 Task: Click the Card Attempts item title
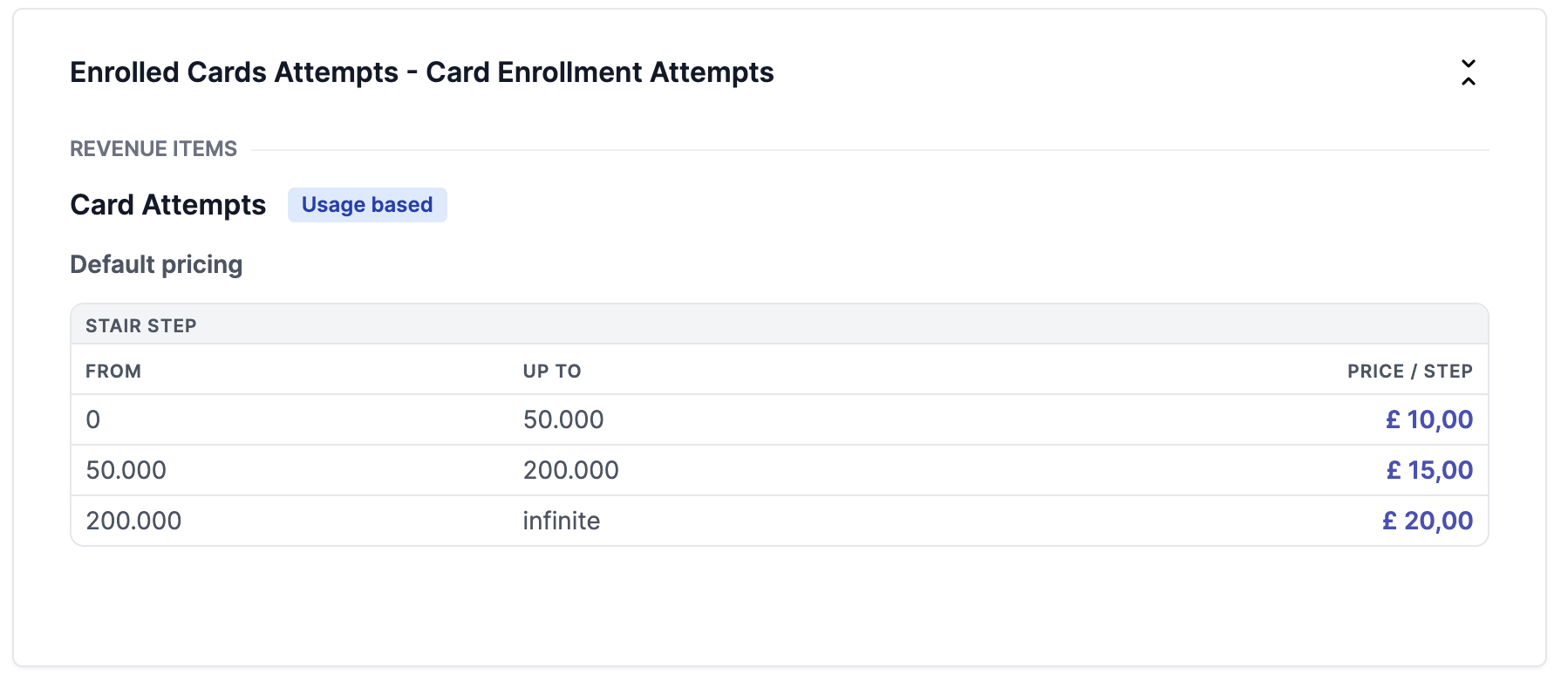click(x=168, y=205)
